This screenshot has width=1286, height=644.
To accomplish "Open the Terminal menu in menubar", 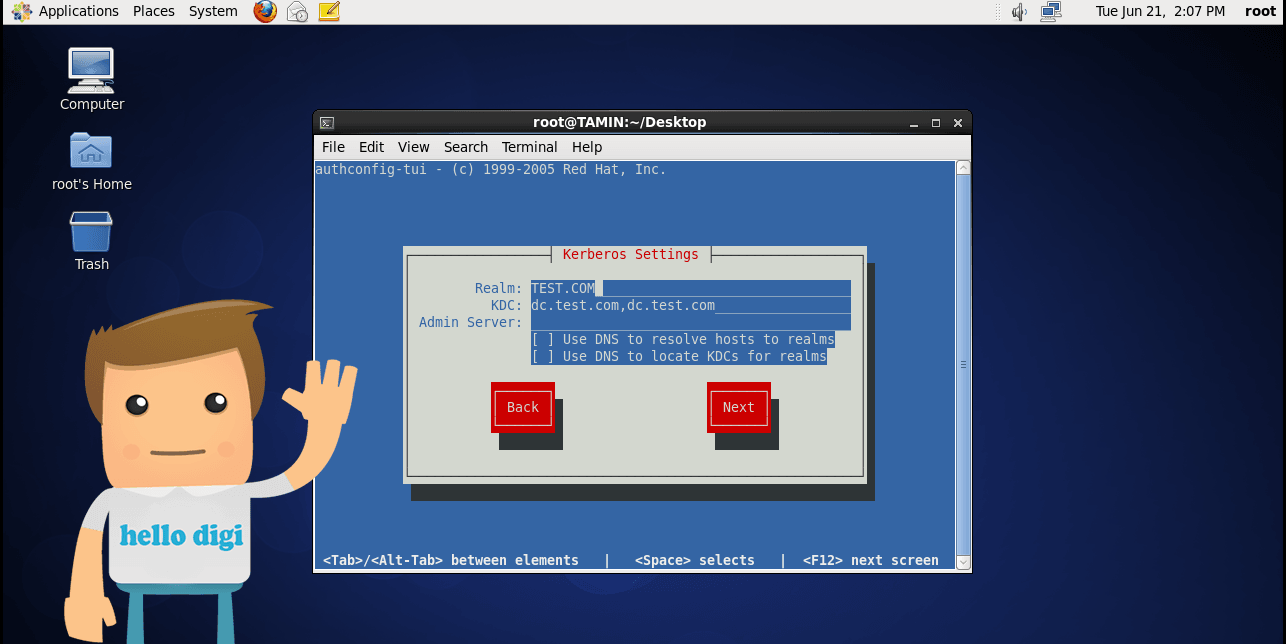I will pos(530,147).
